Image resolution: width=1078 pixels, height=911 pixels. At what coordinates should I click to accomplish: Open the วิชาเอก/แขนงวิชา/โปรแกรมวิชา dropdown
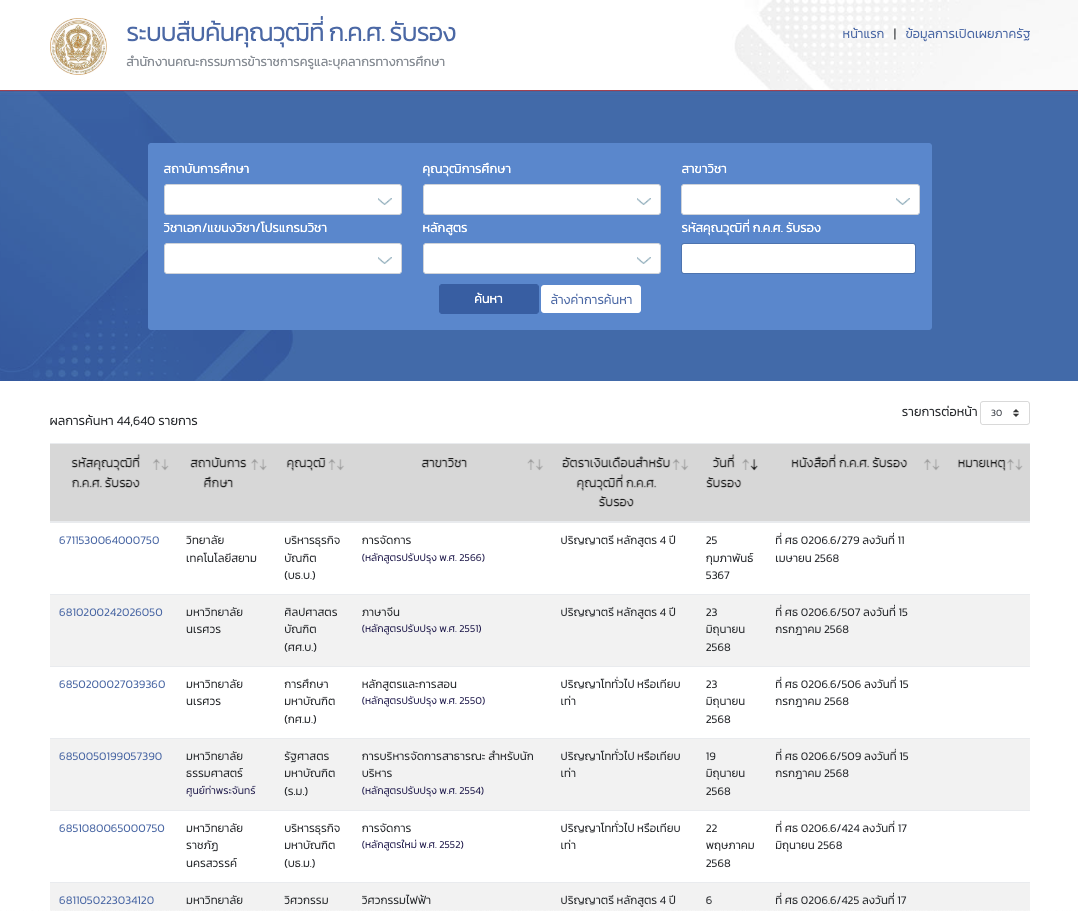point(283,259)
